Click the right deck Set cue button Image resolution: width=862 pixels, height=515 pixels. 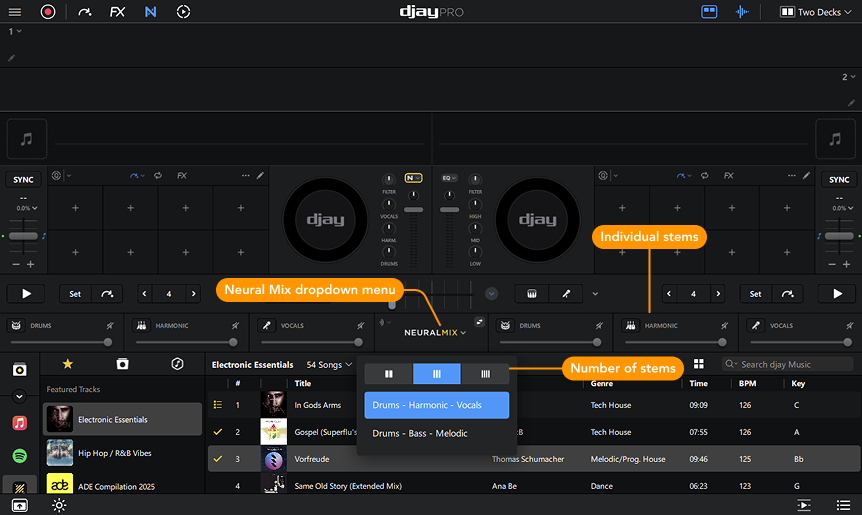tap(756, 294)
